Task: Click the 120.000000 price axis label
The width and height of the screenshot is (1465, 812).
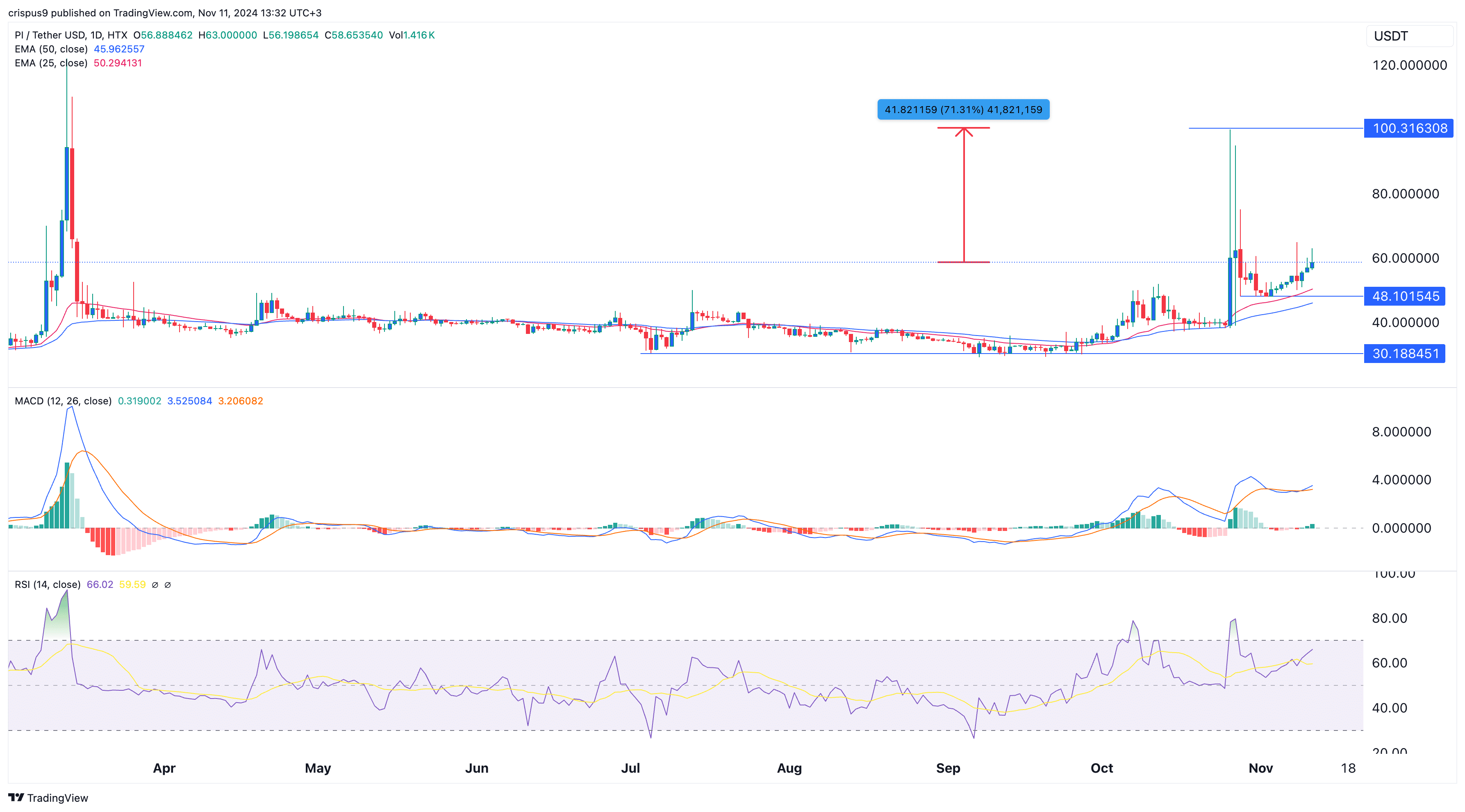Action: tap(1409, 66)
